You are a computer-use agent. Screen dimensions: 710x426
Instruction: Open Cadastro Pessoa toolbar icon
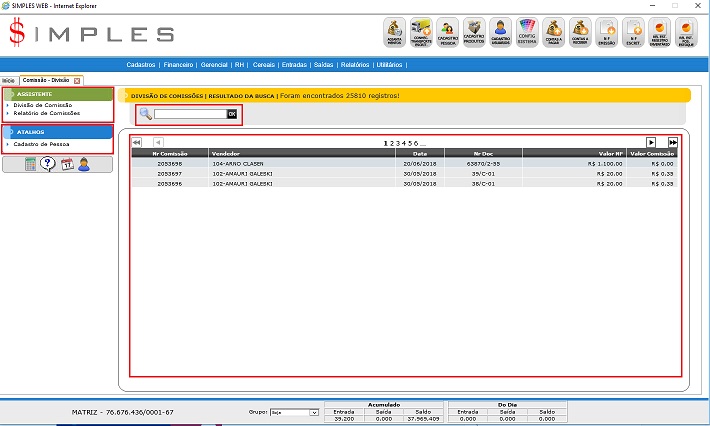pyautogui.click(x=448, y=33)
